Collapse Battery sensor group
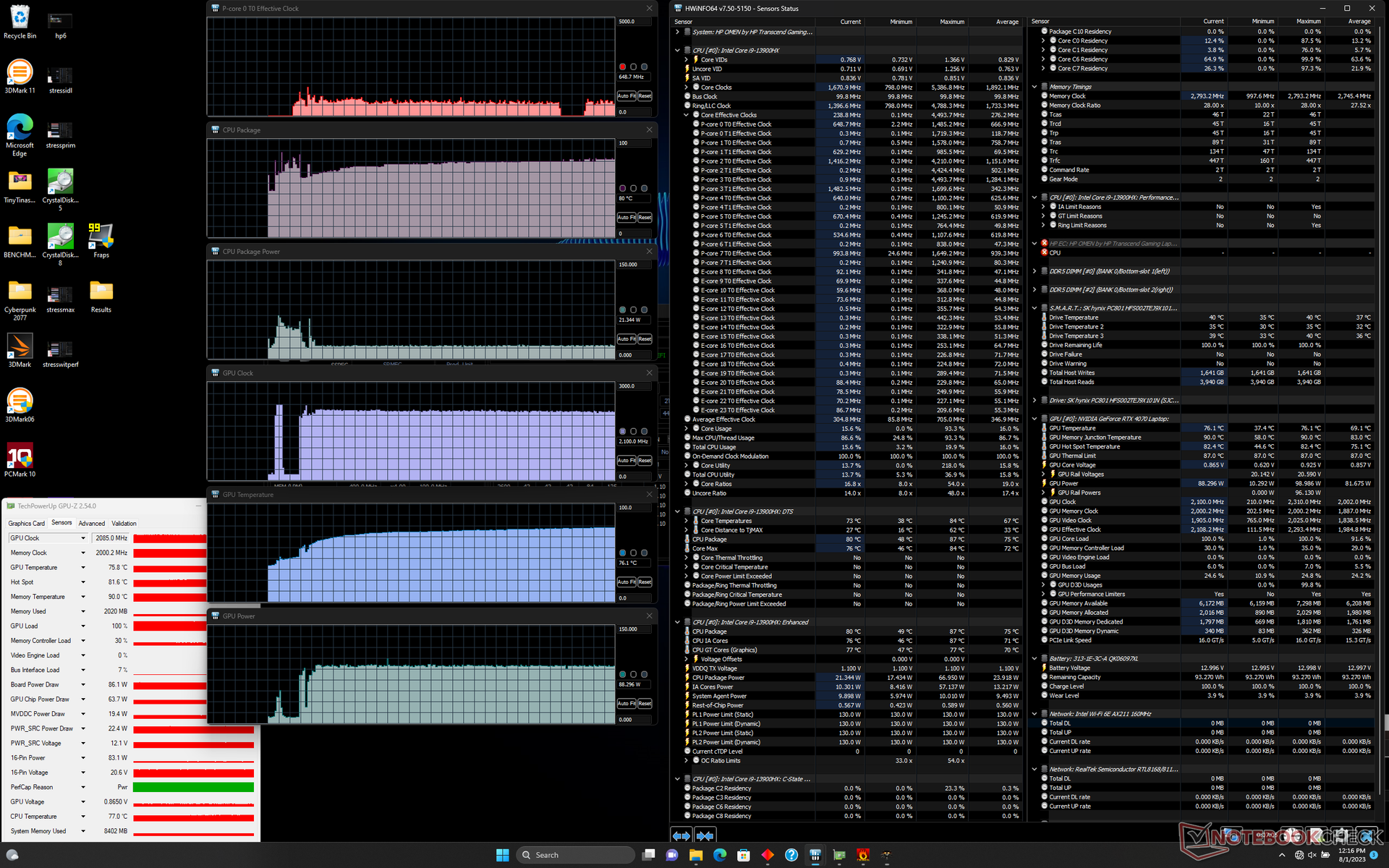This screenshot has width=1389, height=868. [1035, 659]
